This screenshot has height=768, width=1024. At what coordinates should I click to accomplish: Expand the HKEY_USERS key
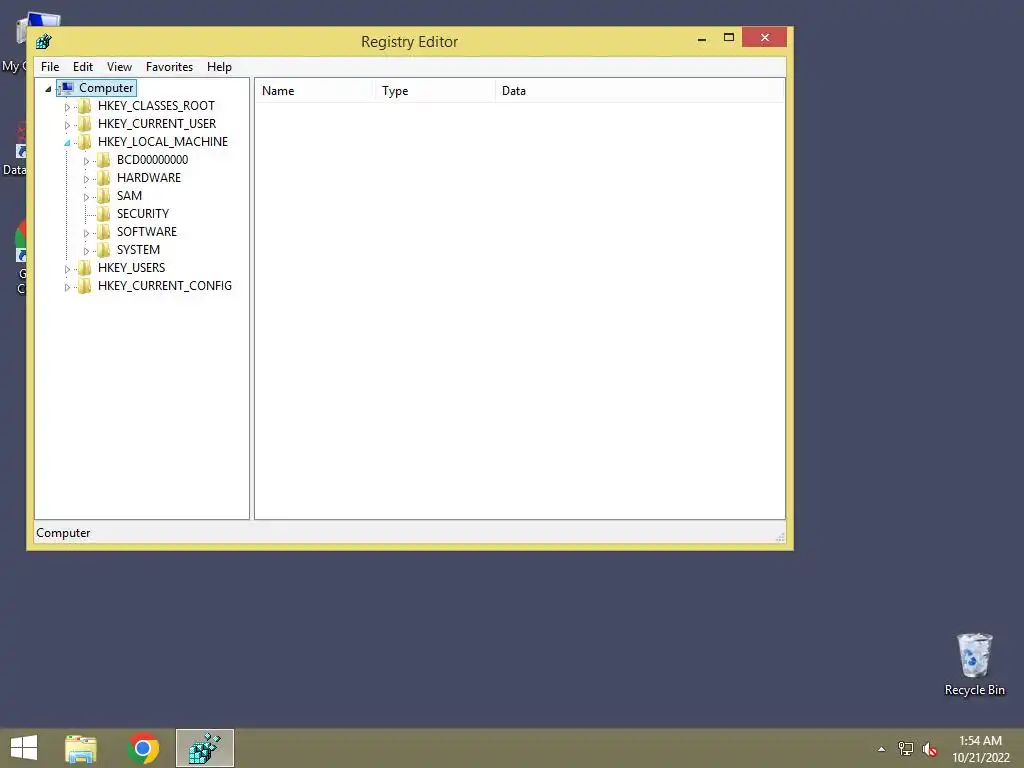[67, 269]
